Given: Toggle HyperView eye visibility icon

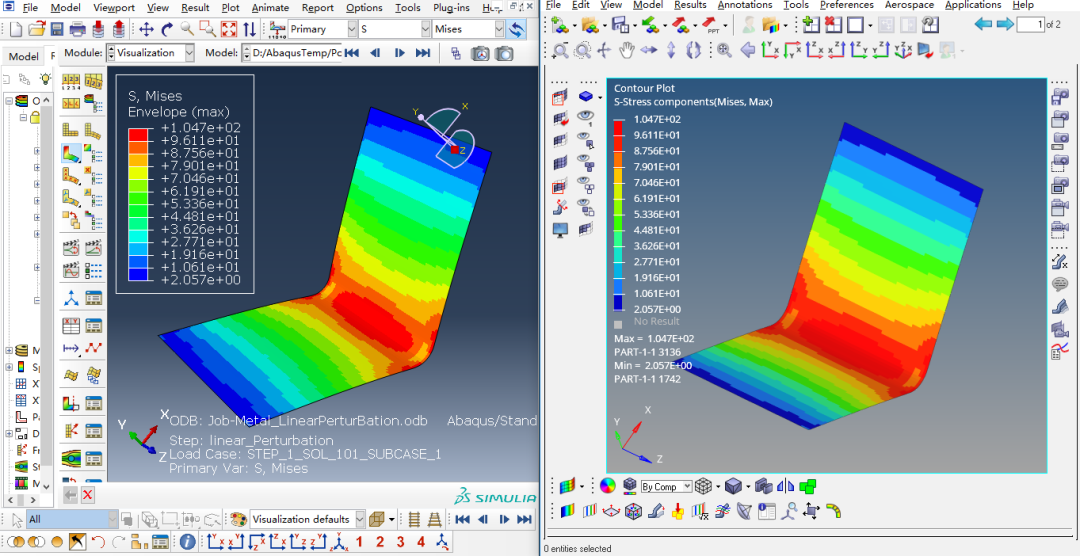Looking at the screenshot, I should tap(585, 116).
